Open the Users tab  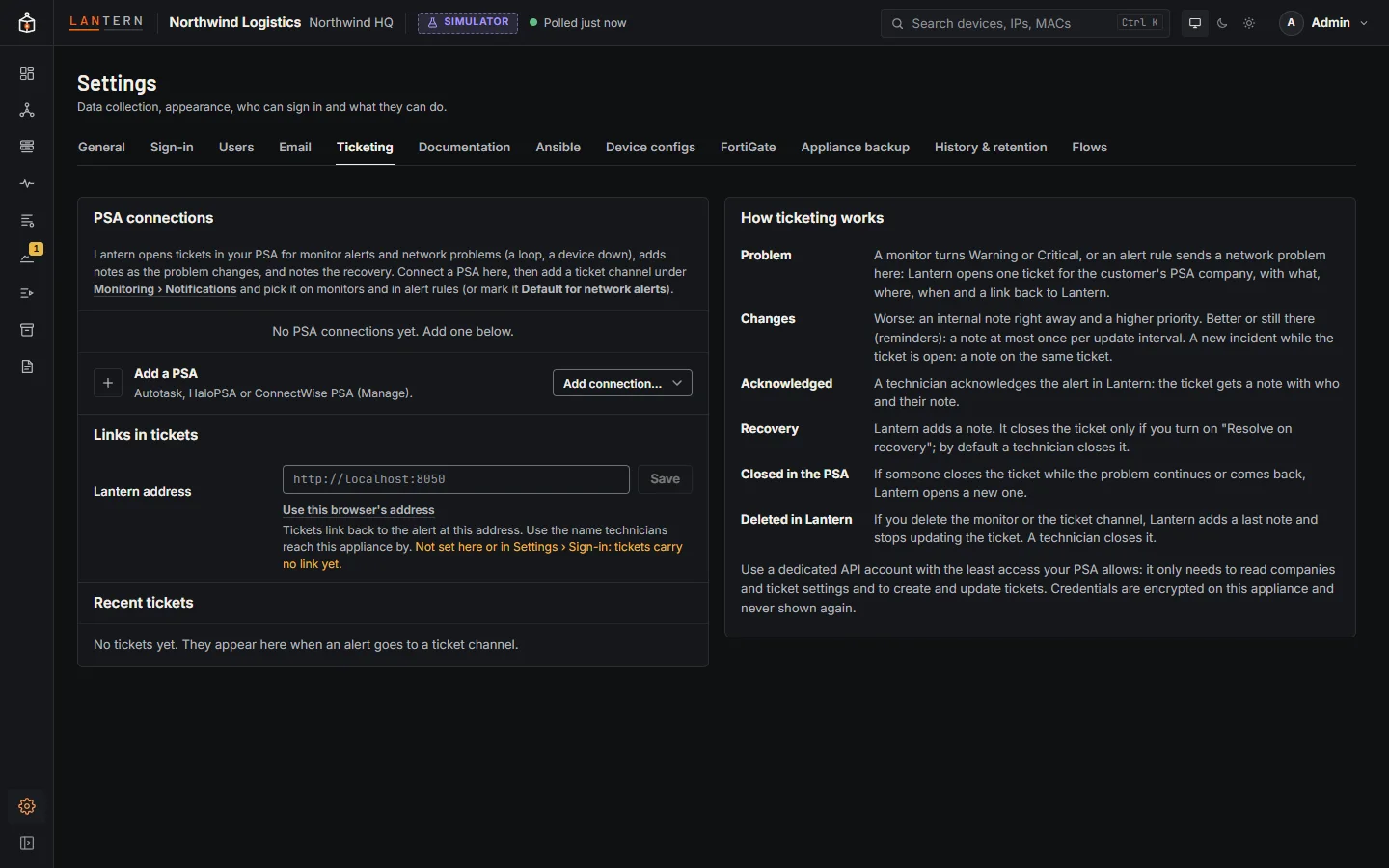click(236, 147)
